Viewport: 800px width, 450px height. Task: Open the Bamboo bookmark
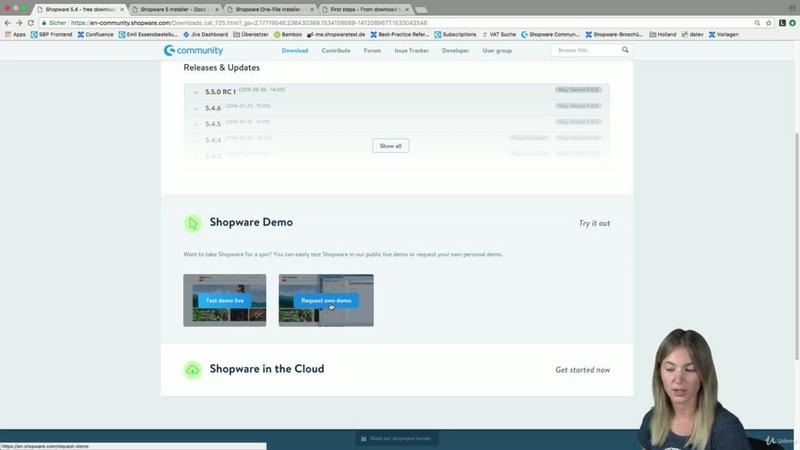pyautogui.click(x=288, y=34)
